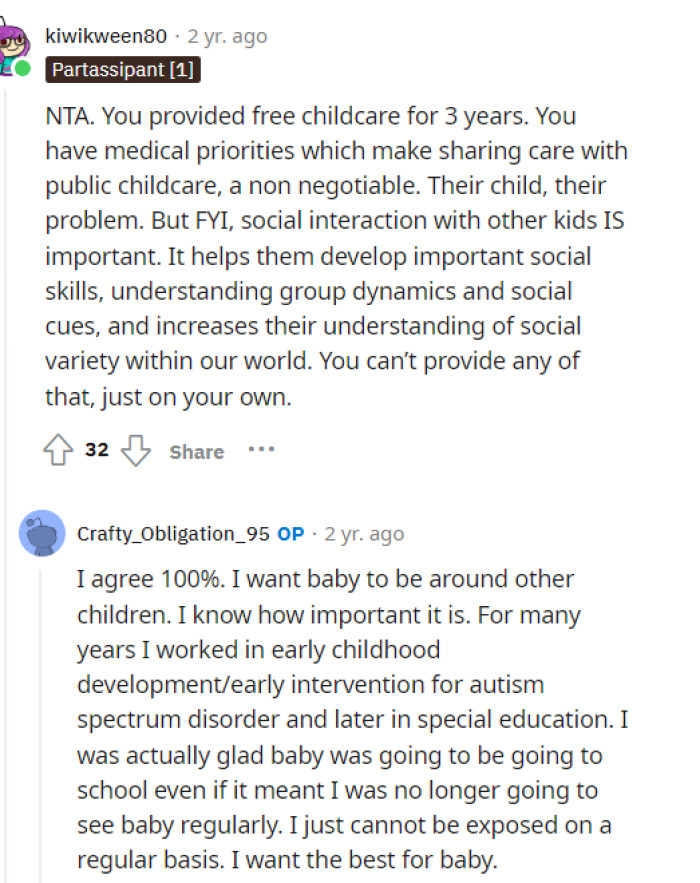Open the three-dot more options dropdown
Viewport: 700px width, 883px height.
261,450
